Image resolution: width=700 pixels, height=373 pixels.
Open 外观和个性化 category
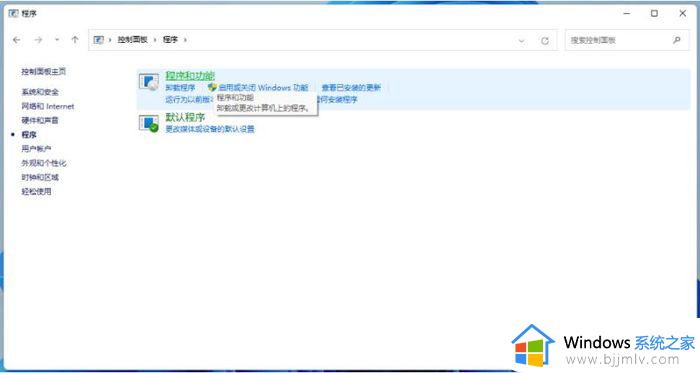coord(44,163)
